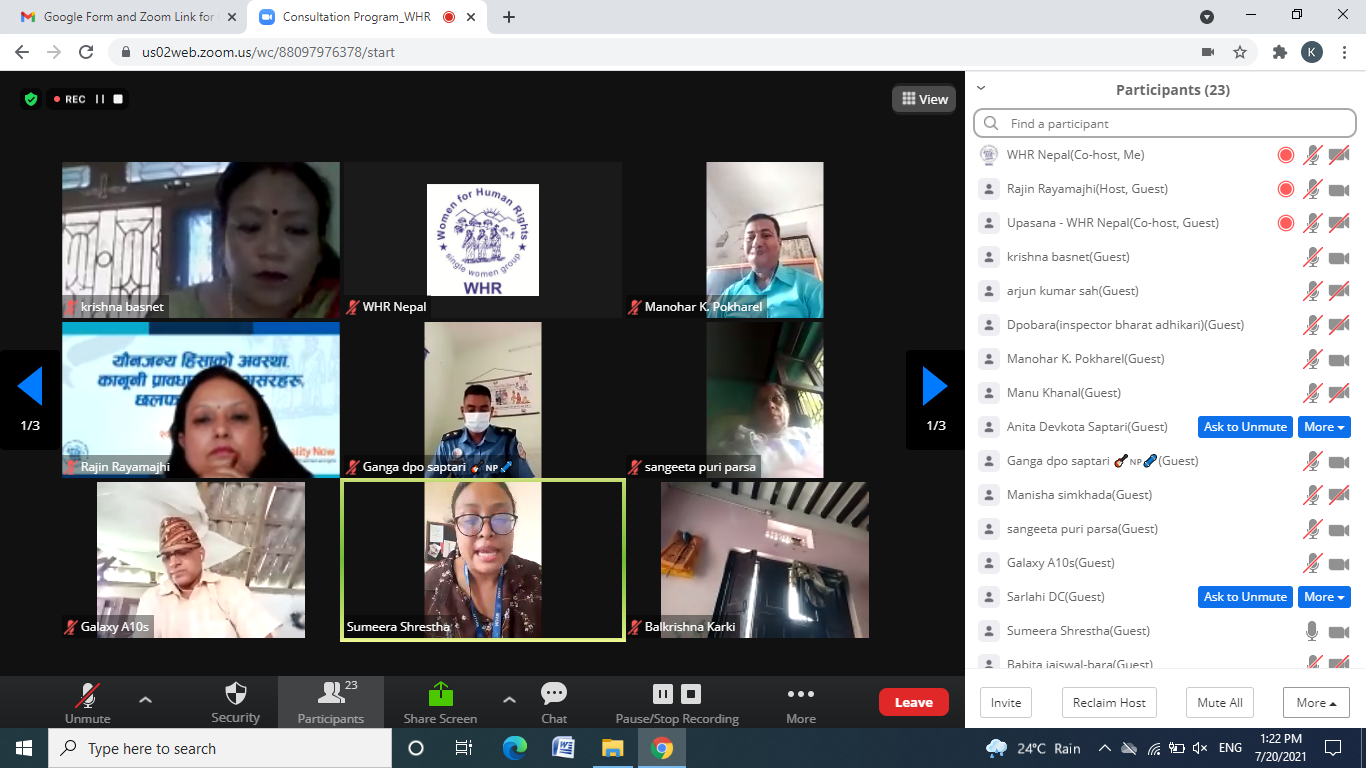This screenshot has height=768, width=1366.
Task: Start Share Screen green icon
Action: pyautogui.click(x=440, y=694)
